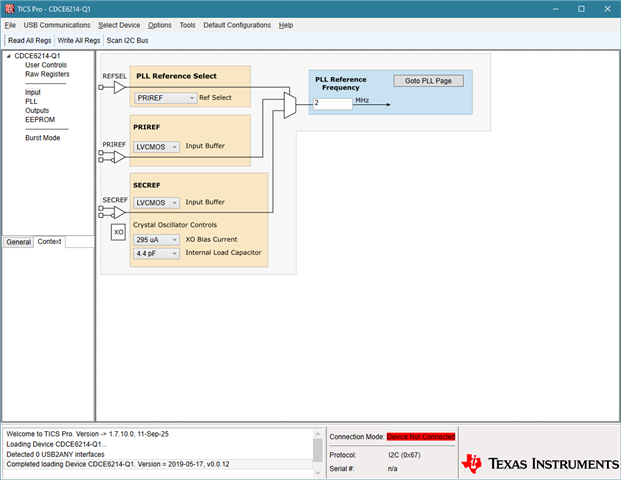
Task: Select Raw Registers in the tree
Action: [x=47, y=74]
